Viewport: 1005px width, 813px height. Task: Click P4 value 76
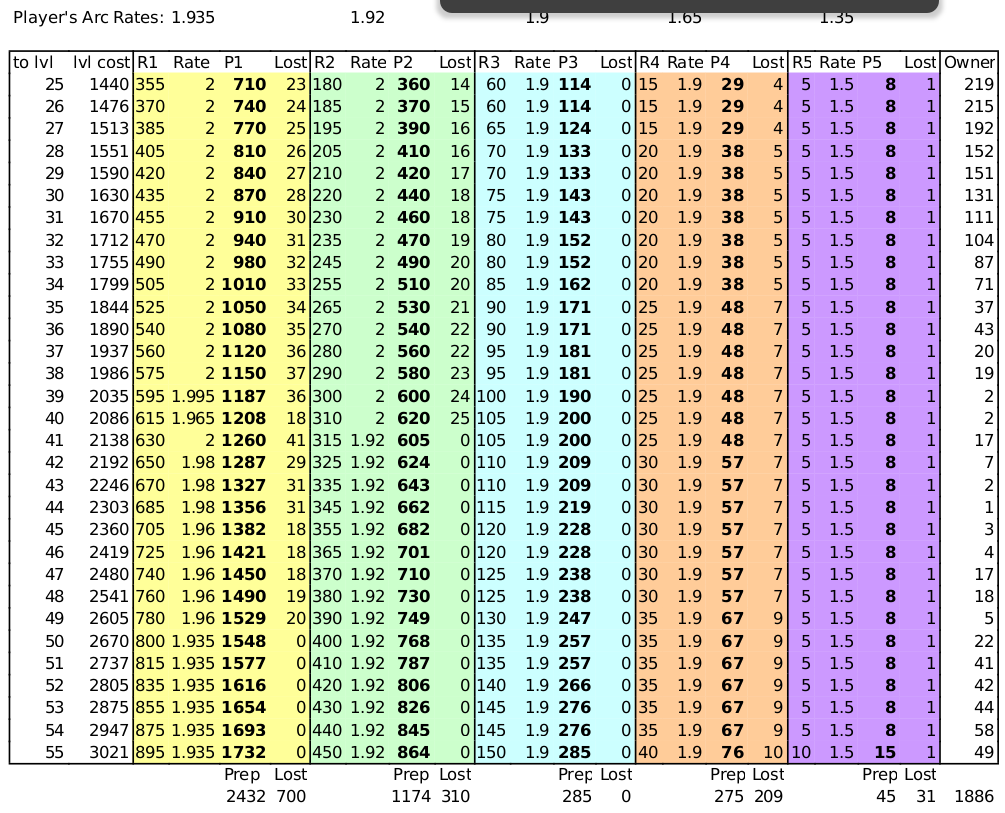click(x=733, y=752)
